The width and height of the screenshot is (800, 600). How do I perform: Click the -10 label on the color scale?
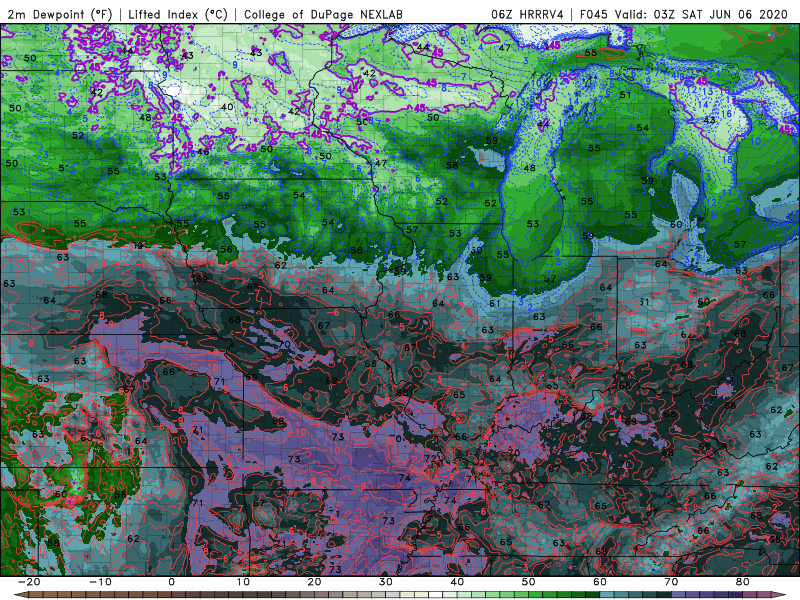100,582
